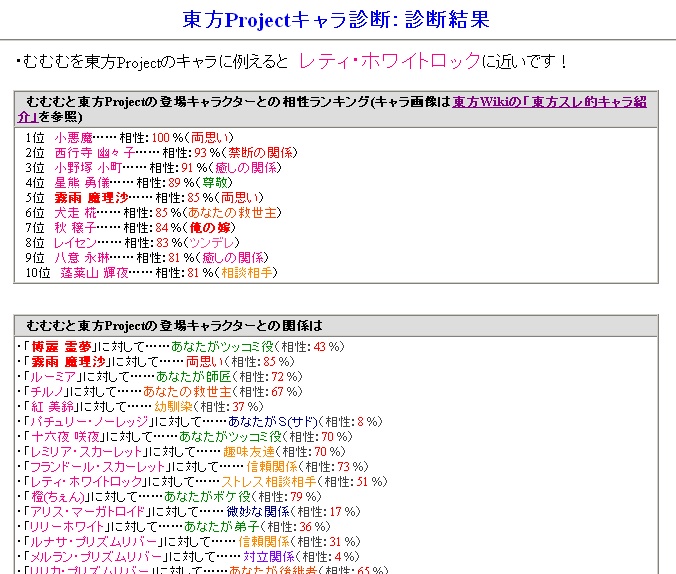Click あなたがツッコミ役 in the 博麗 霊夢 row
The image size is (676, 574).
[x=222, y=347]
